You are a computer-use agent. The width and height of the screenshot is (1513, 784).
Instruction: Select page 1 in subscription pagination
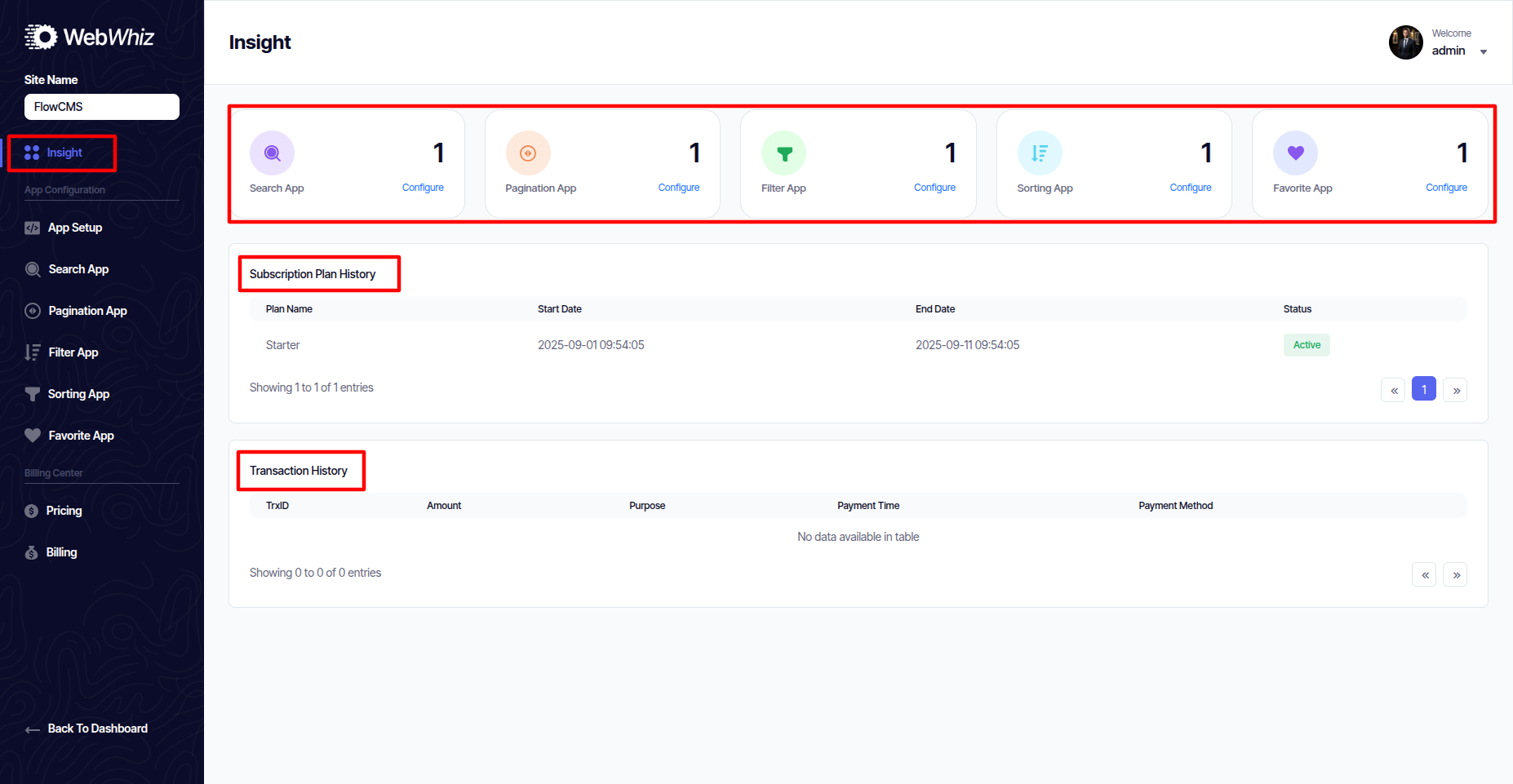pos(1423,390)
